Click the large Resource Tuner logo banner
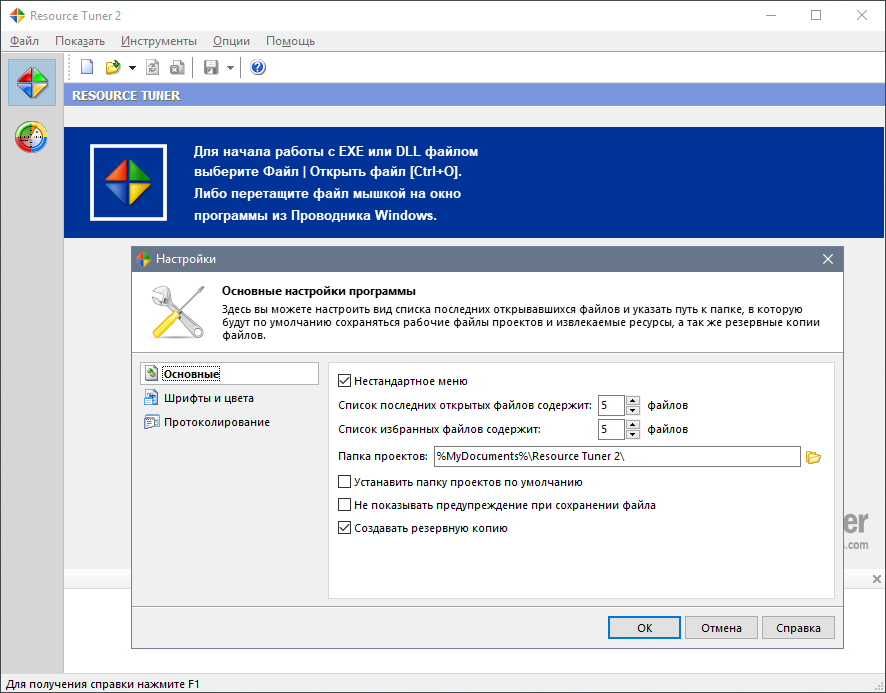 [128, 182]
